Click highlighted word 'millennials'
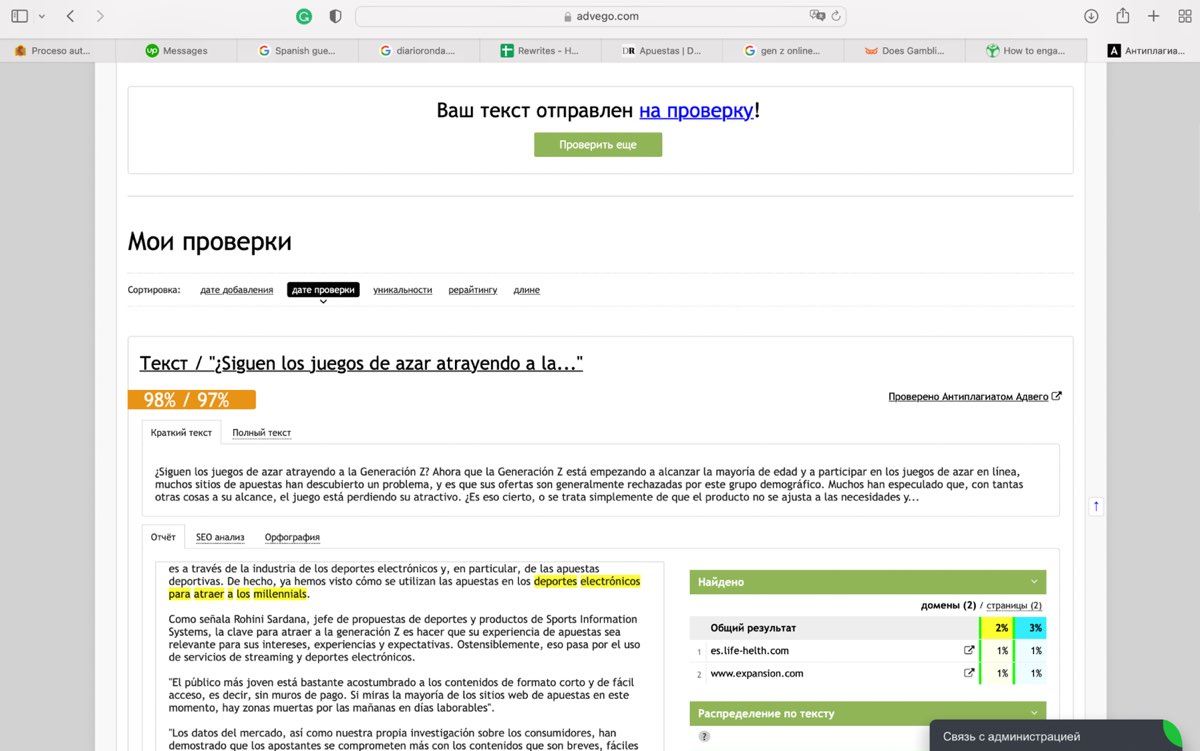Image resolution: width=1200 pixels, height=751 pixels. click(x=280, y=594)
